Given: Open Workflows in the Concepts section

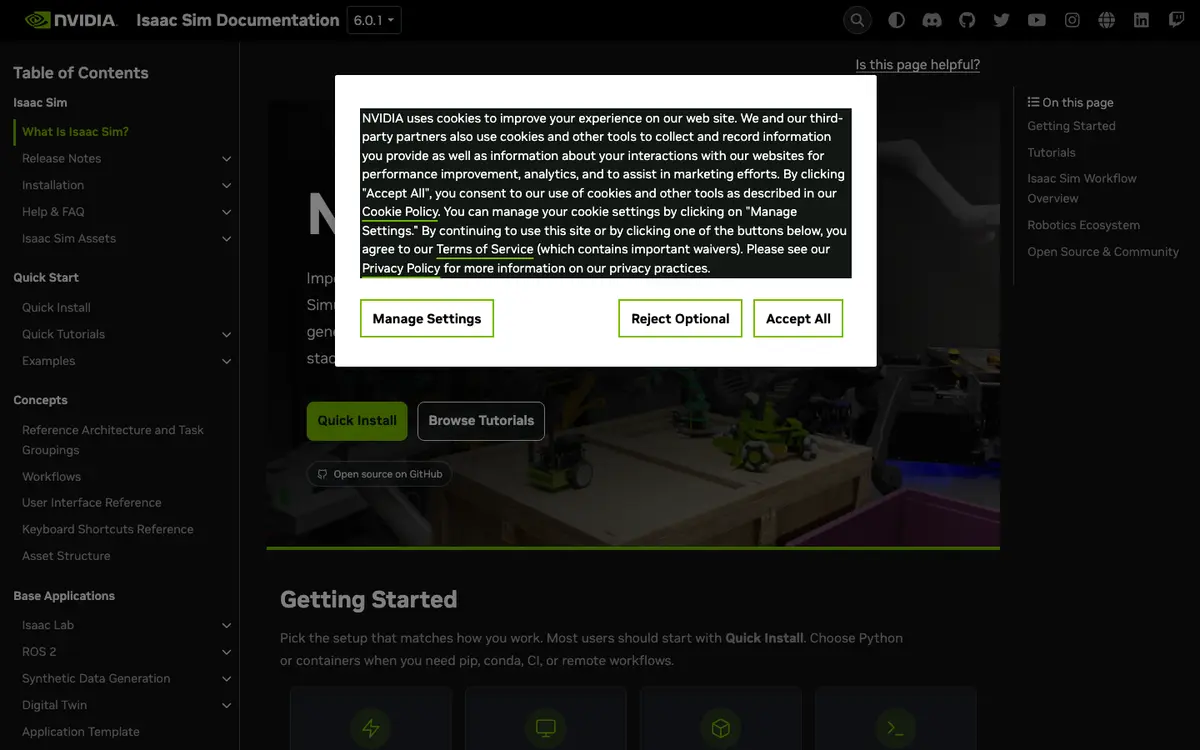Looking at the screenshot, I should click(51, 476).
